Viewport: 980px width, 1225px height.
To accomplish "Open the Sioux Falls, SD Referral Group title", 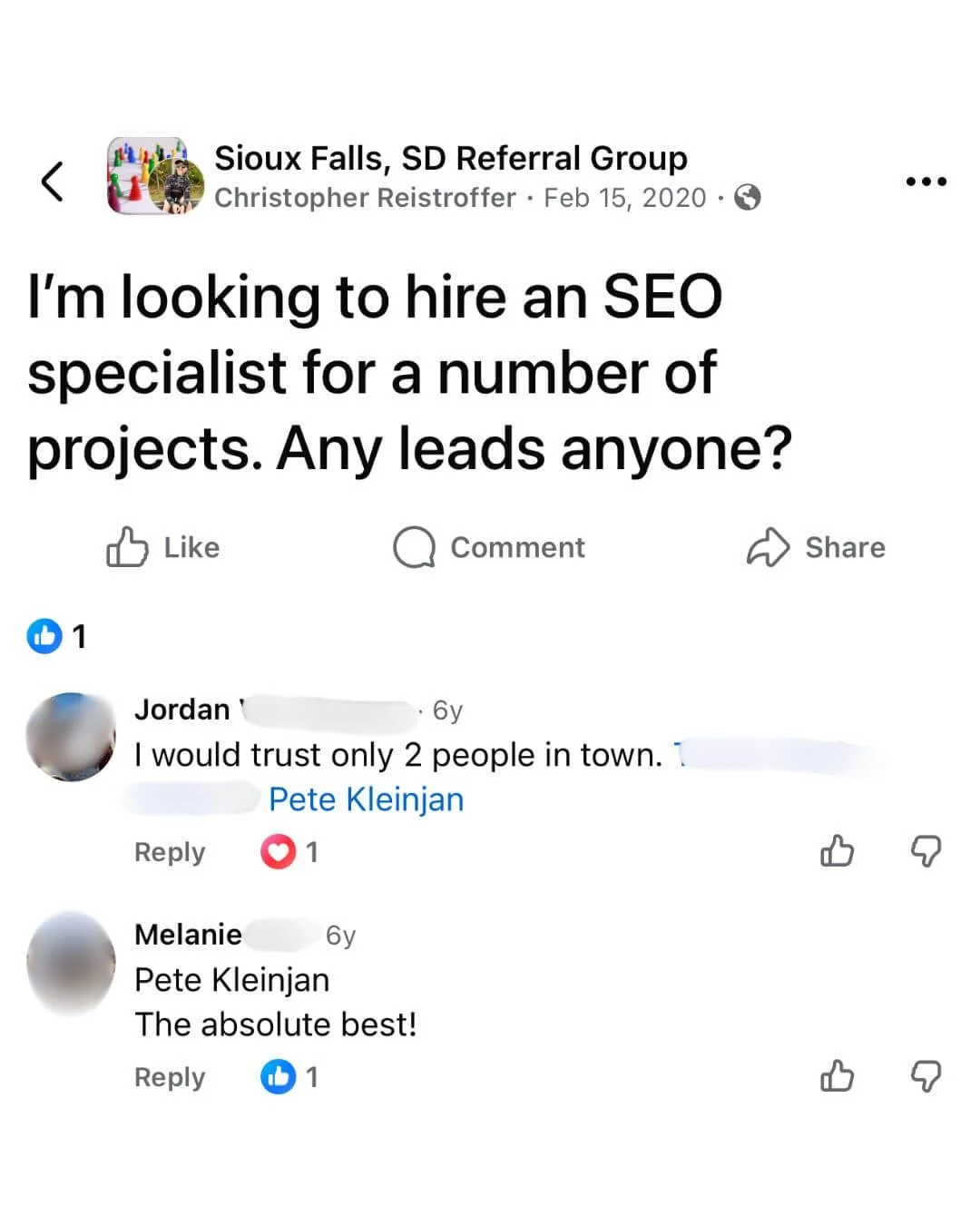I will [x=451, y=158].
